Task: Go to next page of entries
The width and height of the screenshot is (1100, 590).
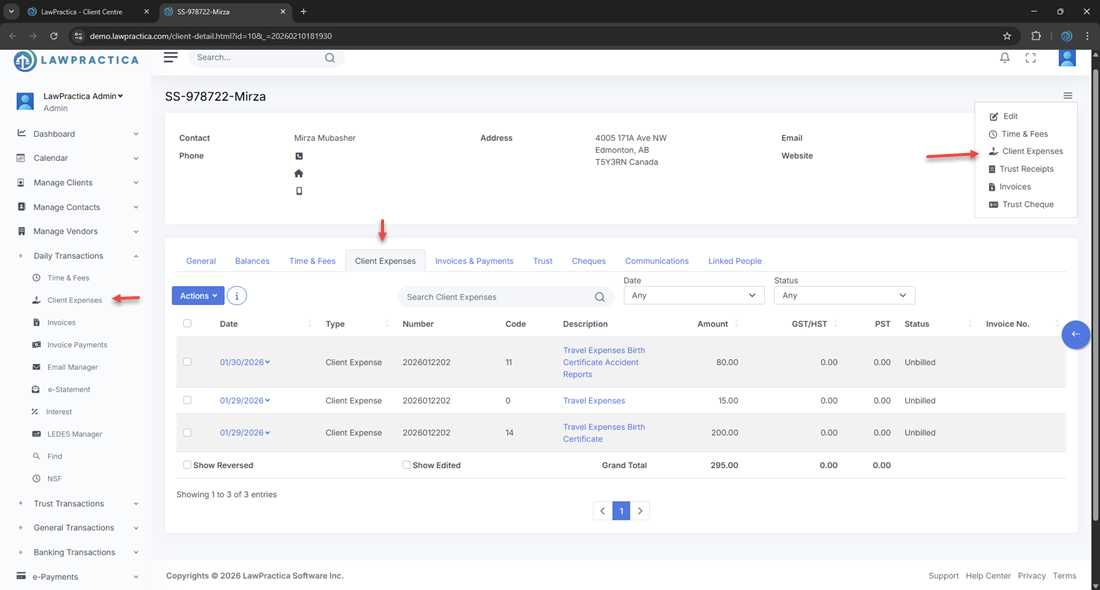Action: [x=640, y=511]
